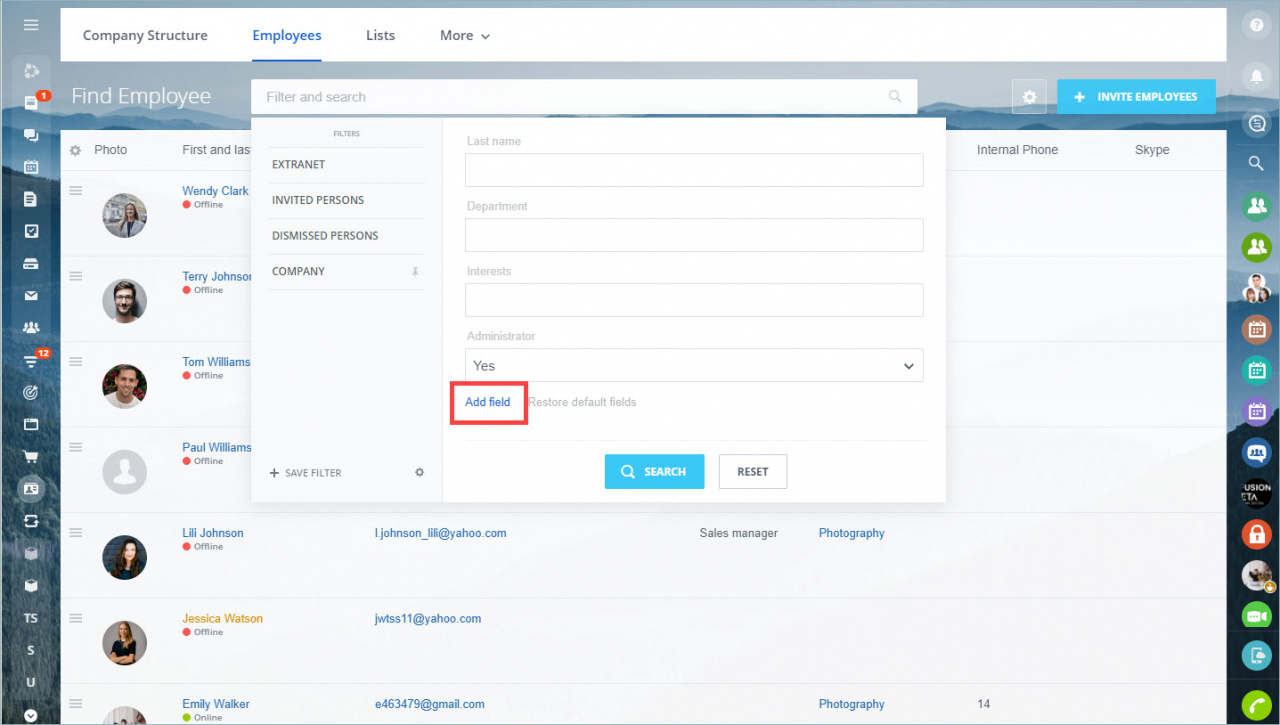
Task: Open the shopping cart icon in left sidebar
Action: point(31,457)
